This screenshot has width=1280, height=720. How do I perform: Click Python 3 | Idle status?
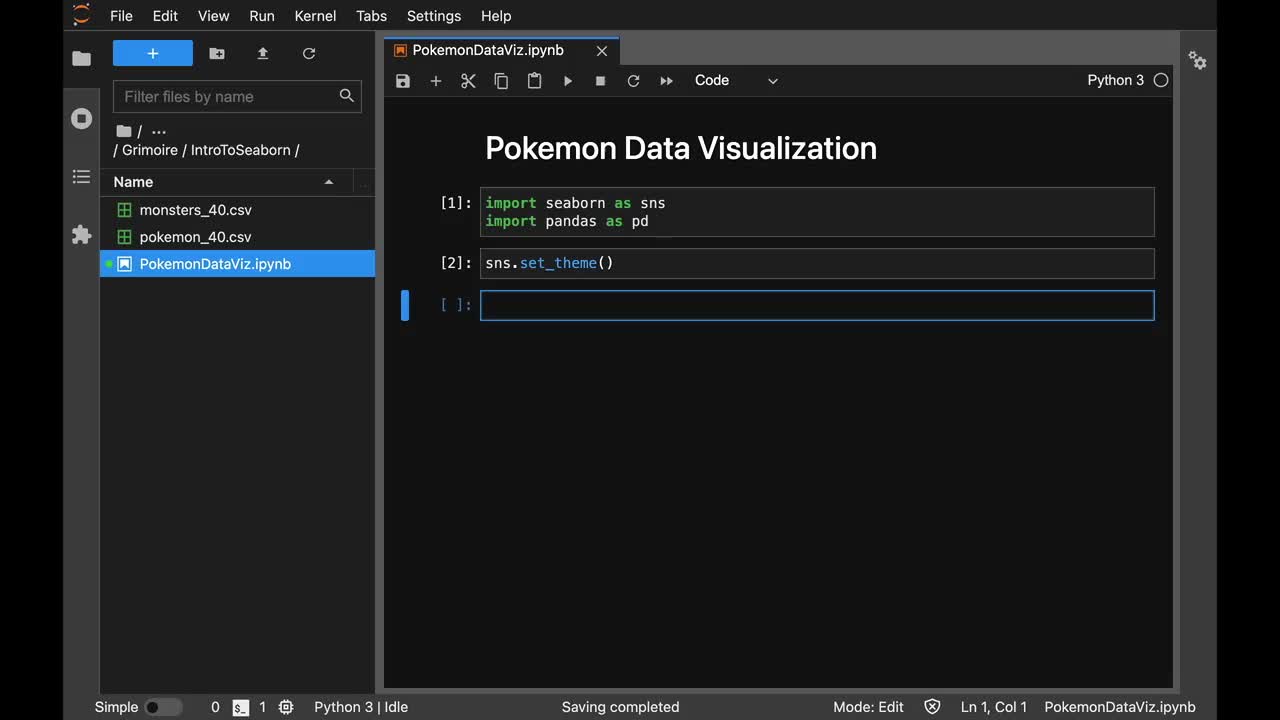[x=361, y=707]
